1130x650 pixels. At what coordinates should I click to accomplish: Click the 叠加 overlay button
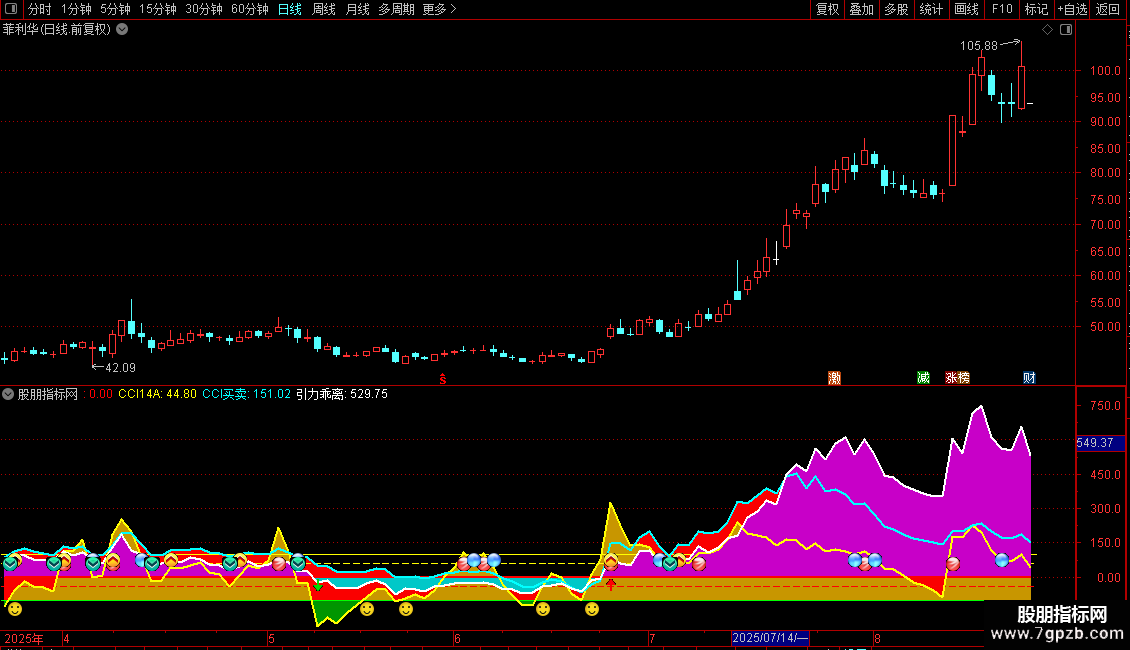point(862,9)
